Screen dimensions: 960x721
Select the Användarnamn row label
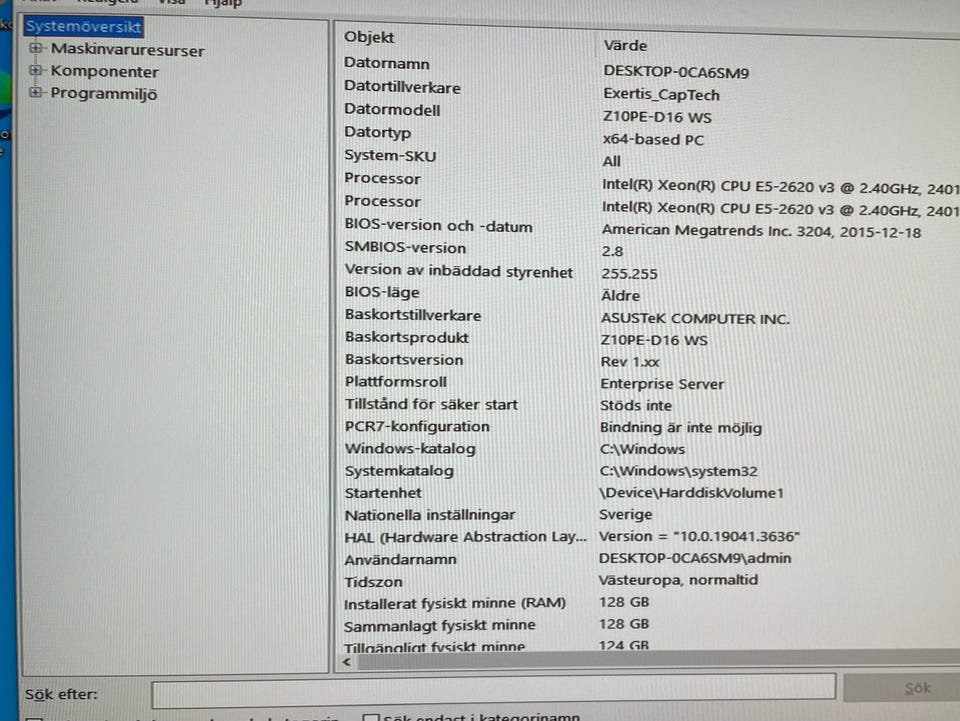400,559
